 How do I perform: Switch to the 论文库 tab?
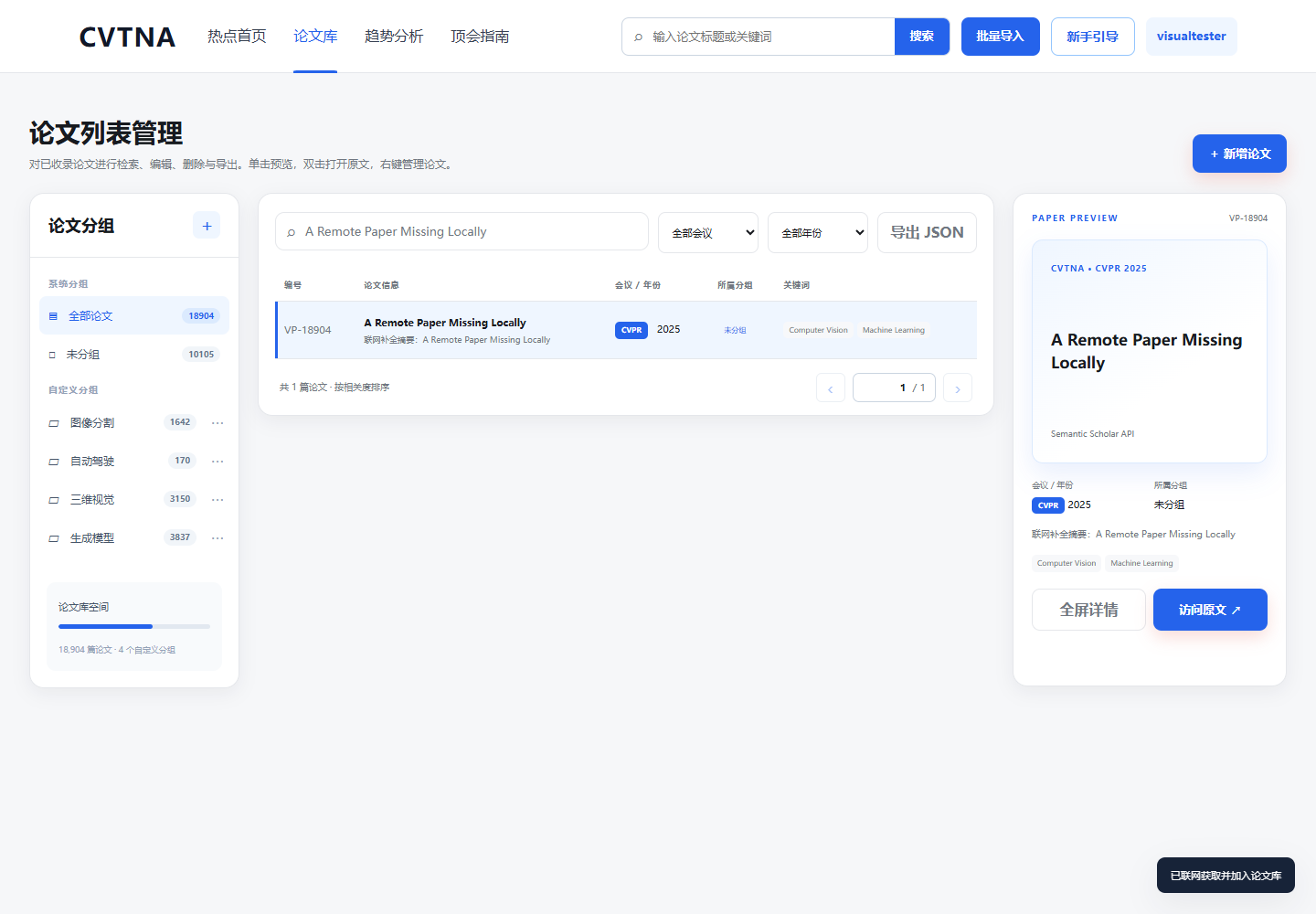(x=315, y=37)
